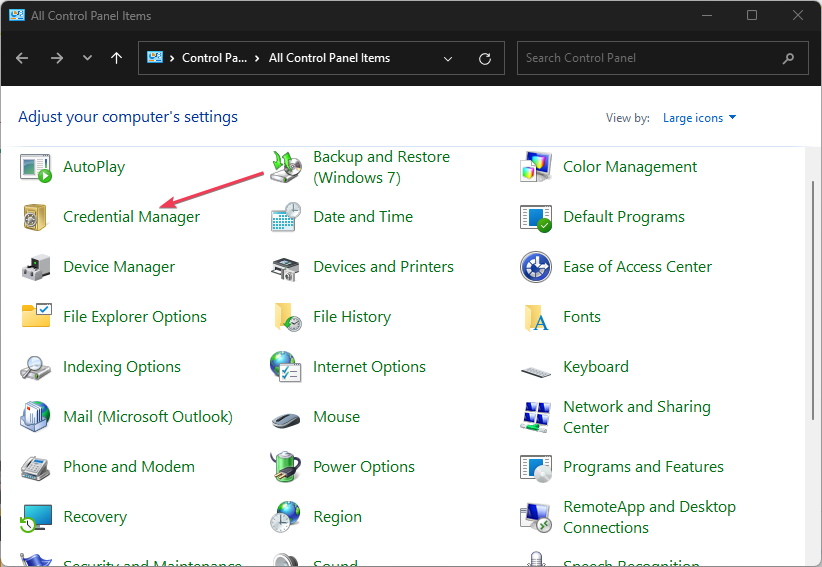Expand the View by Large icons dropdown
Viewport: 822px width, 567px height.
pyautogui.click(x=699, y=118)
